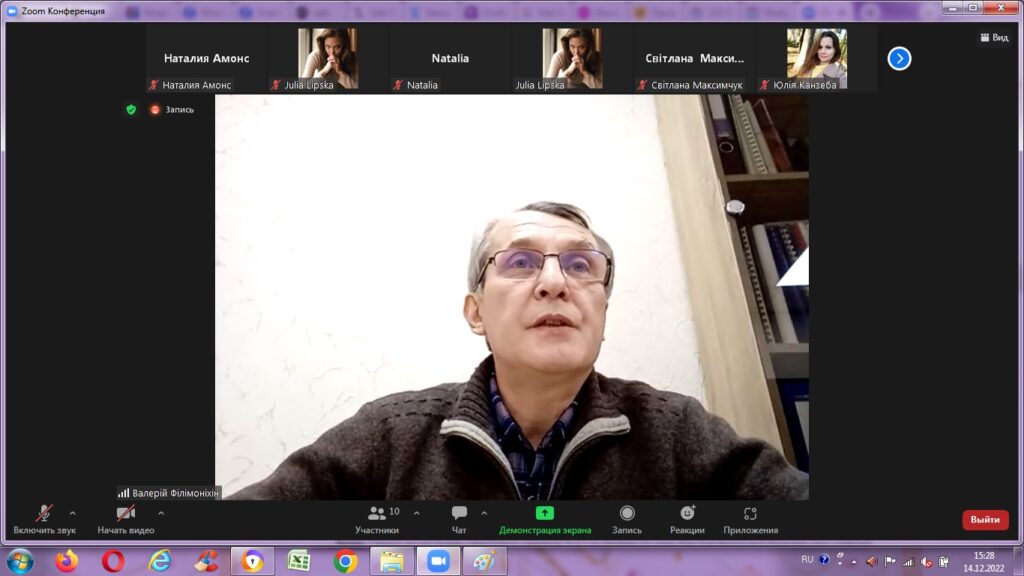Expand participants options arrow
Image resolution: width=1024 pixels, height=576 pixels.
click(x=417, y=513)
